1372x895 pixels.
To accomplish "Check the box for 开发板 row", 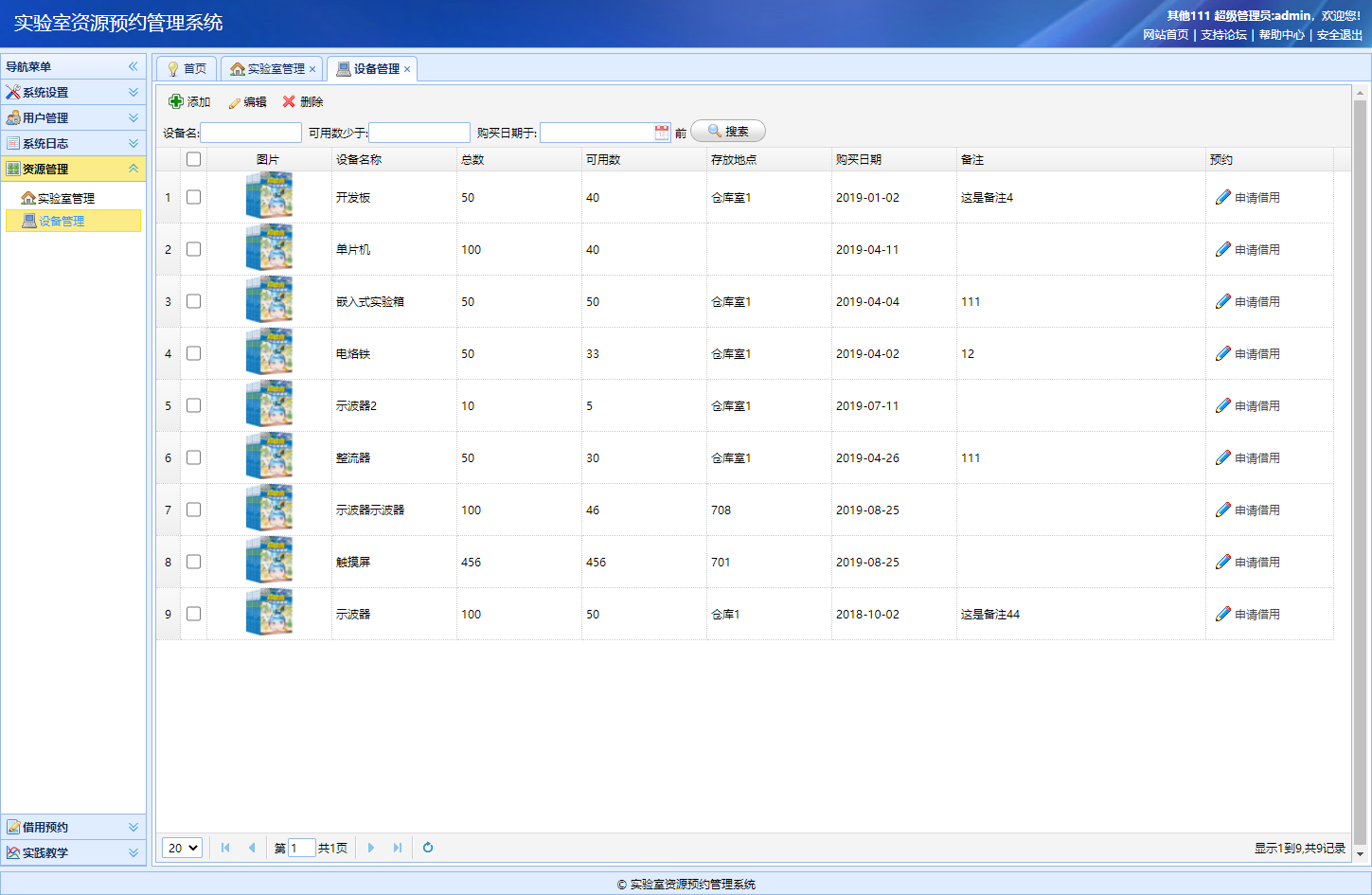I will [194, 197].
